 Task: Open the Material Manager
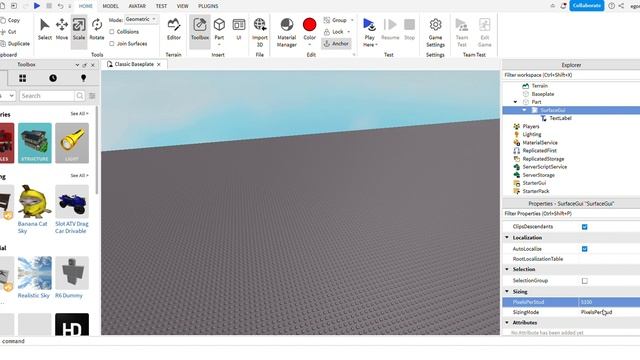click(x=287, y=32)
